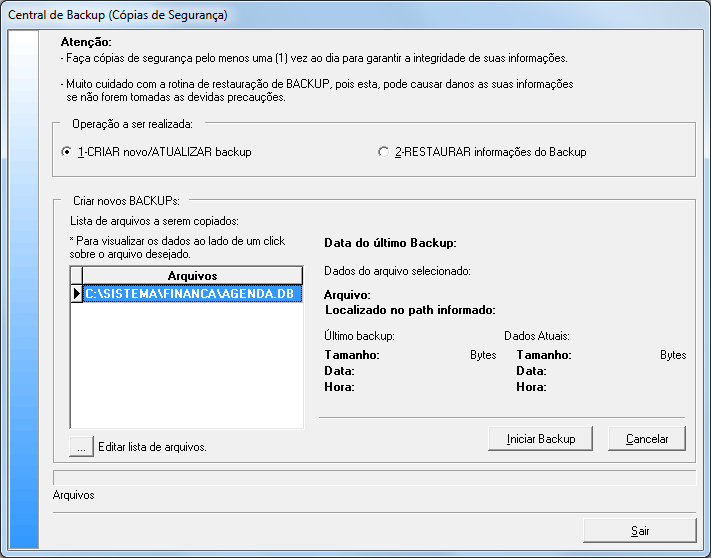Click the "Atenção:" warning heading

pos(86,42)
